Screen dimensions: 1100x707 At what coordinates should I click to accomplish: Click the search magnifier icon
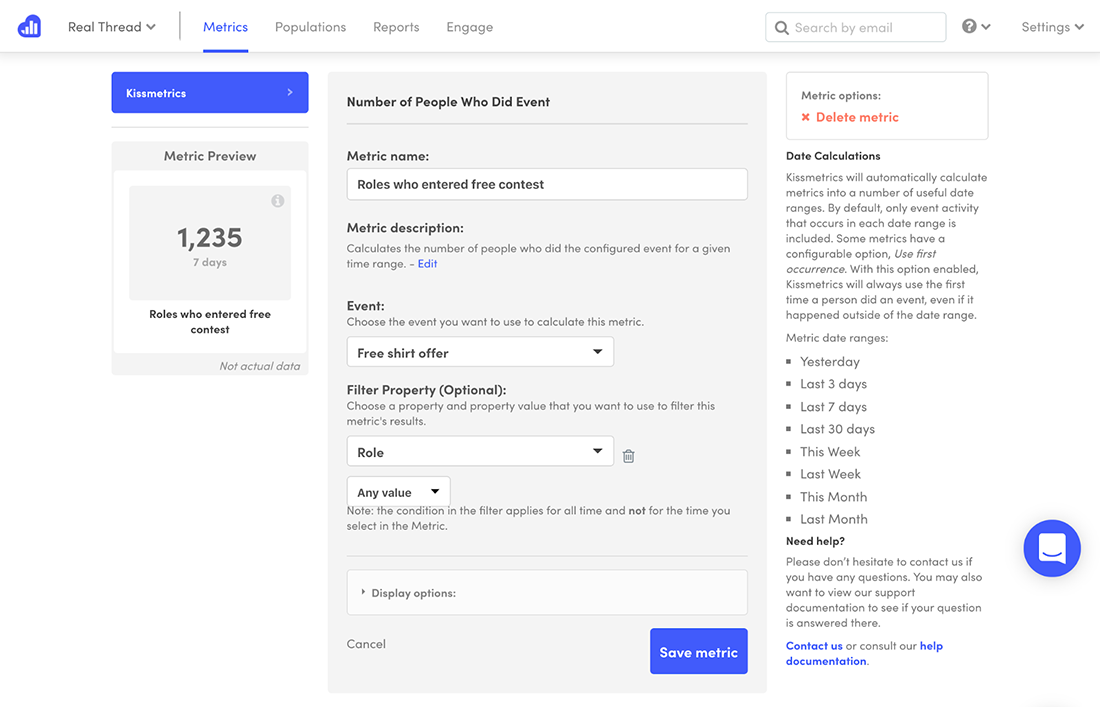(781, 28)
